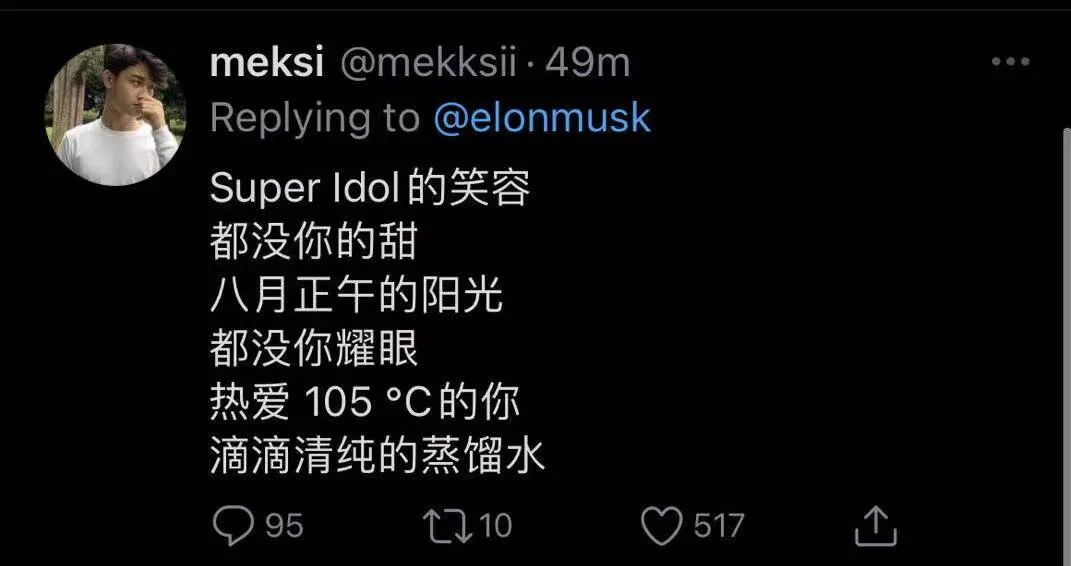Visit the @elonmusk mention link
Screen dimensions: 1071x566
click(x=542, y=118)
